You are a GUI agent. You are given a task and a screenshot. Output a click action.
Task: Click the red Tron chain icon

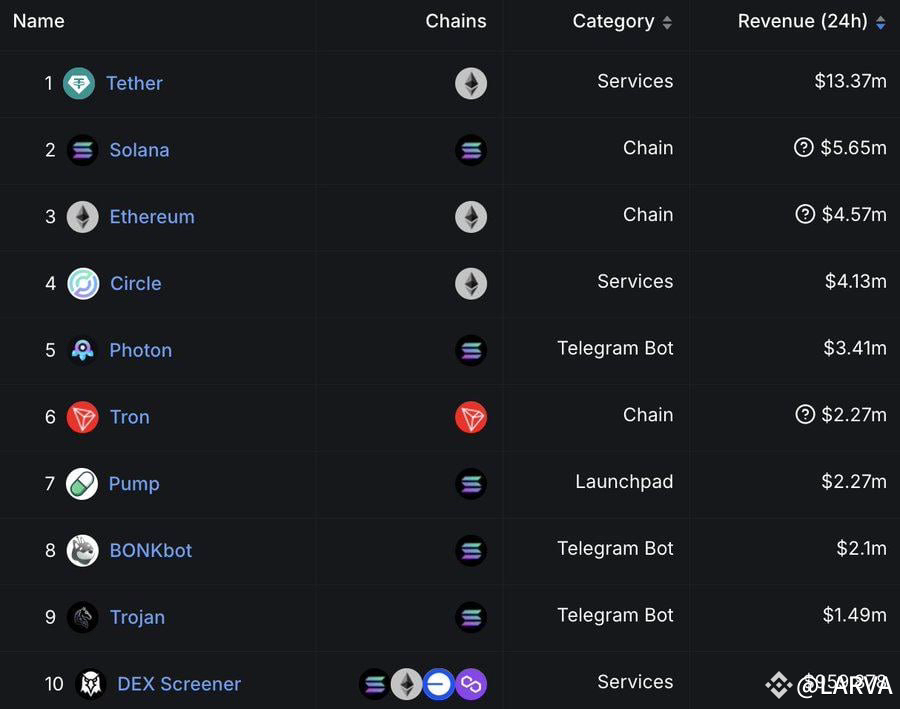[471, 417]
